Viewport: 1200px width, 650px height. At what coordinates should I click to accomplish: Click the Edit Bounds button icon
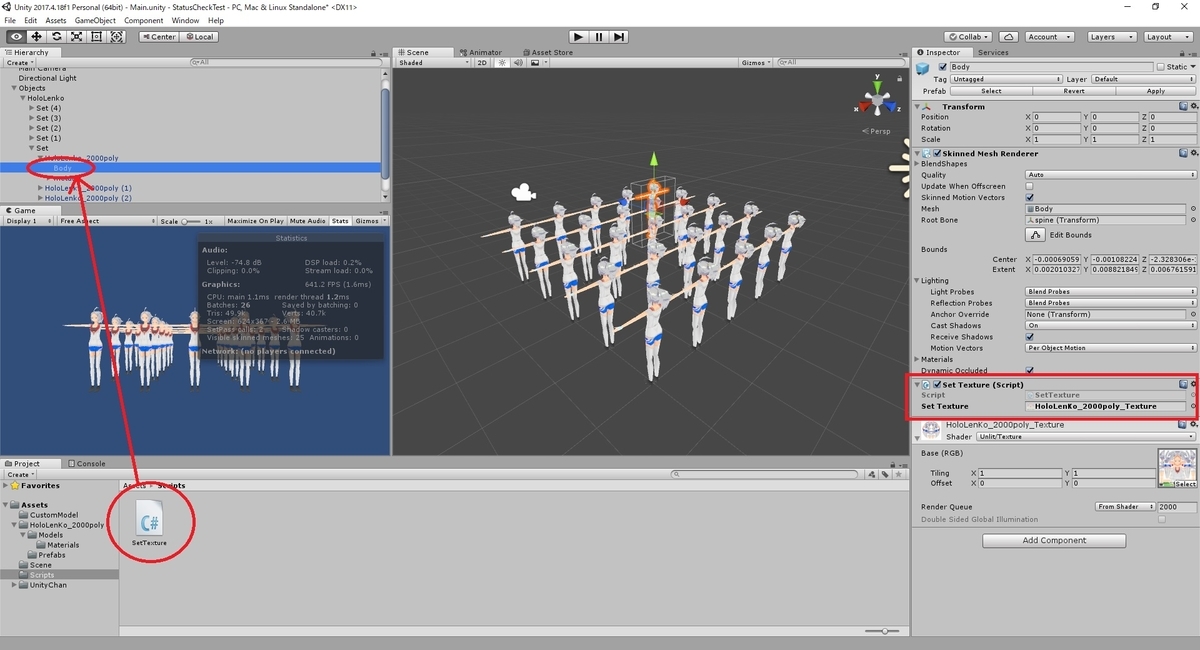[x=1035, y=235]
